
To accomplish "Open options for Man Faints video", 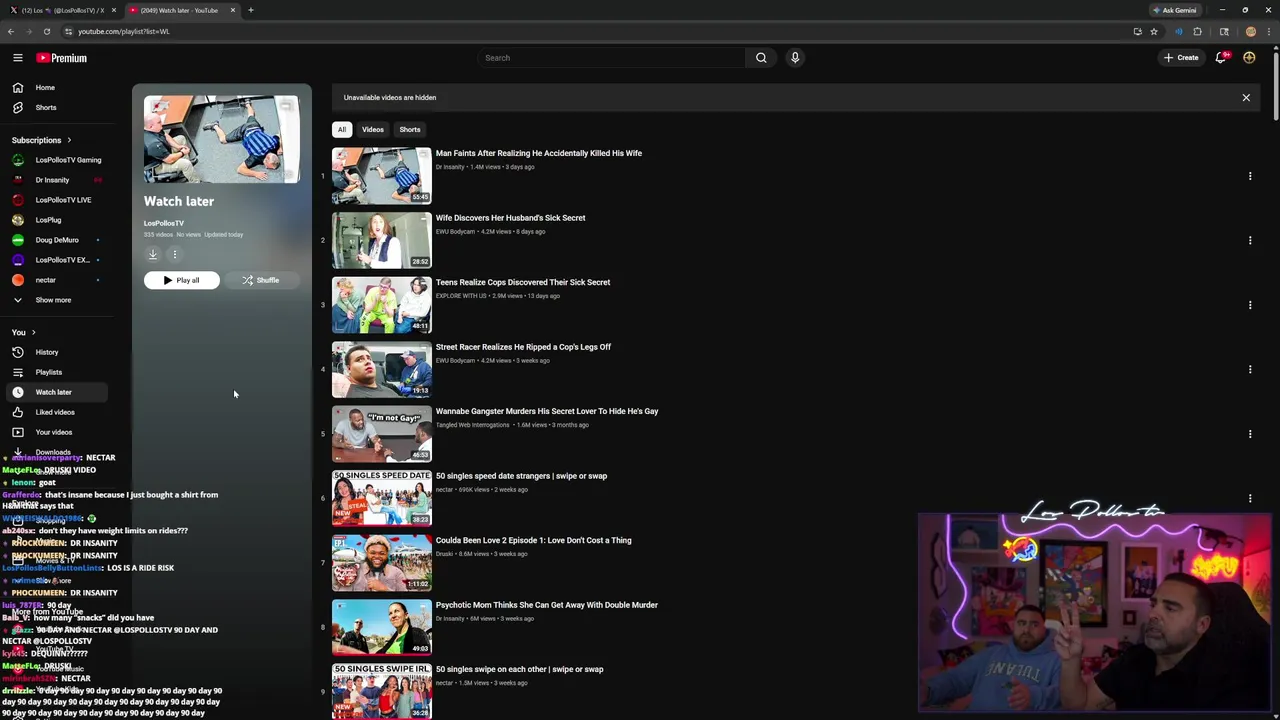I will tap(1250, 176).
